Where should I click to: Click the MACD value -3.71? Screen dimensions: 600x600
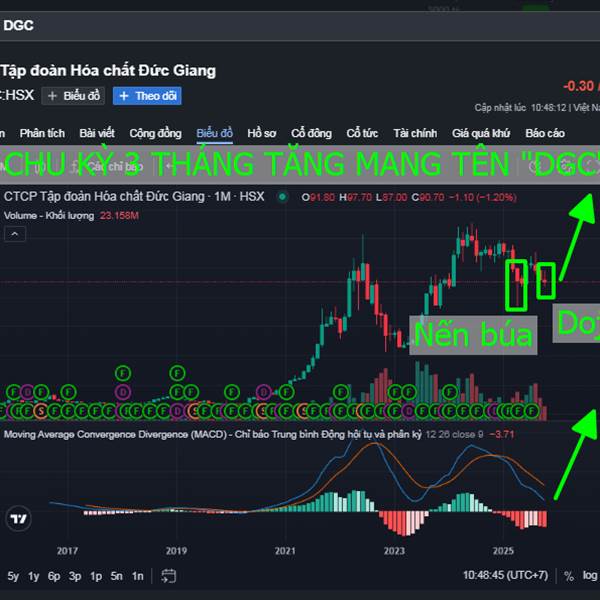[502, 434]
